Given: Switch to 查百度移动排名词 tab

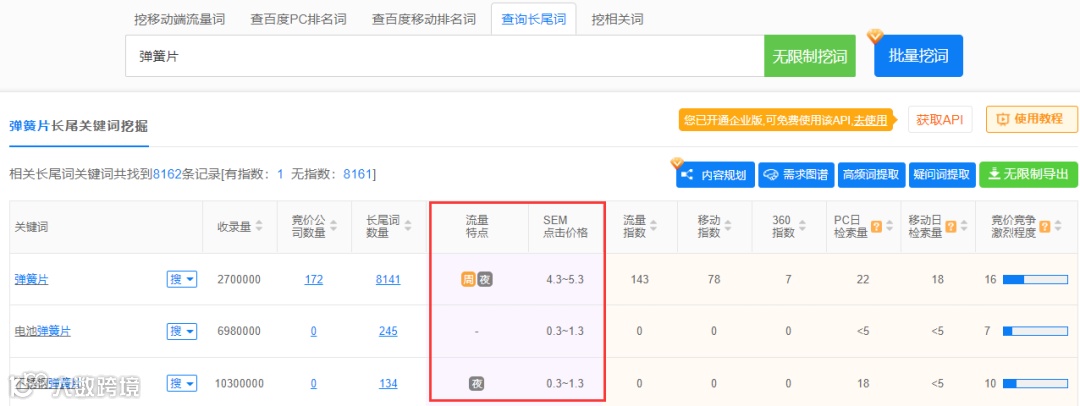Looking at the screenshot, I should 424,19.
